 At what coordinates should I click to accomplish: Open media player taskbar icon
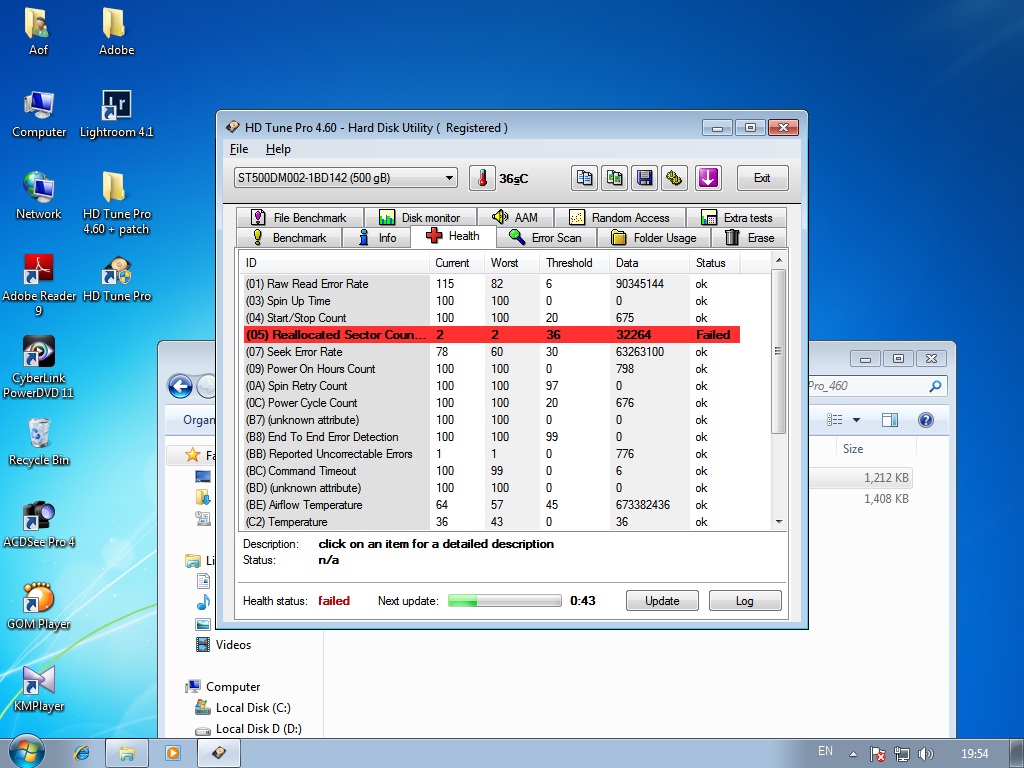point(173,753)
